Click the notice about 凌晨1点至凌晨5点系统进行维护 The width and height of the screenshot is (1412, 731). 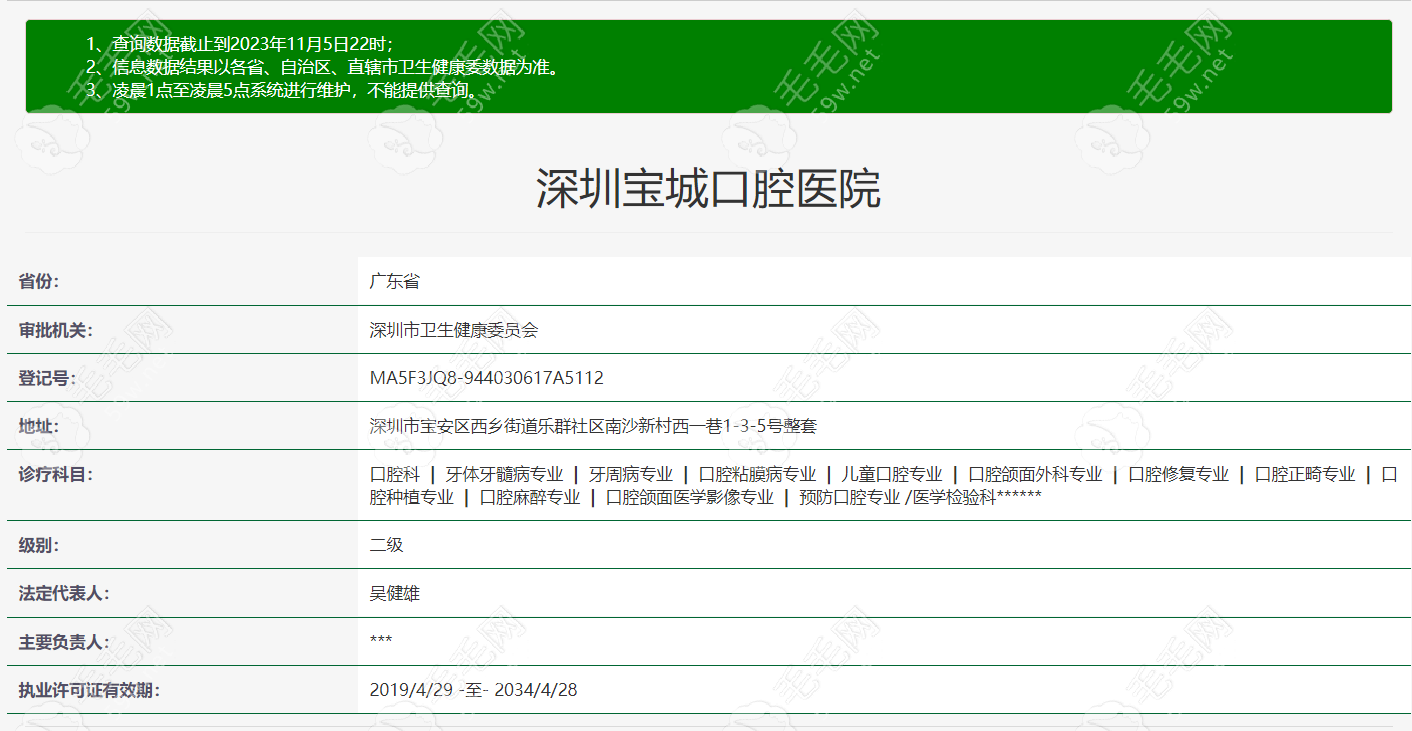(x=299, y=90)
